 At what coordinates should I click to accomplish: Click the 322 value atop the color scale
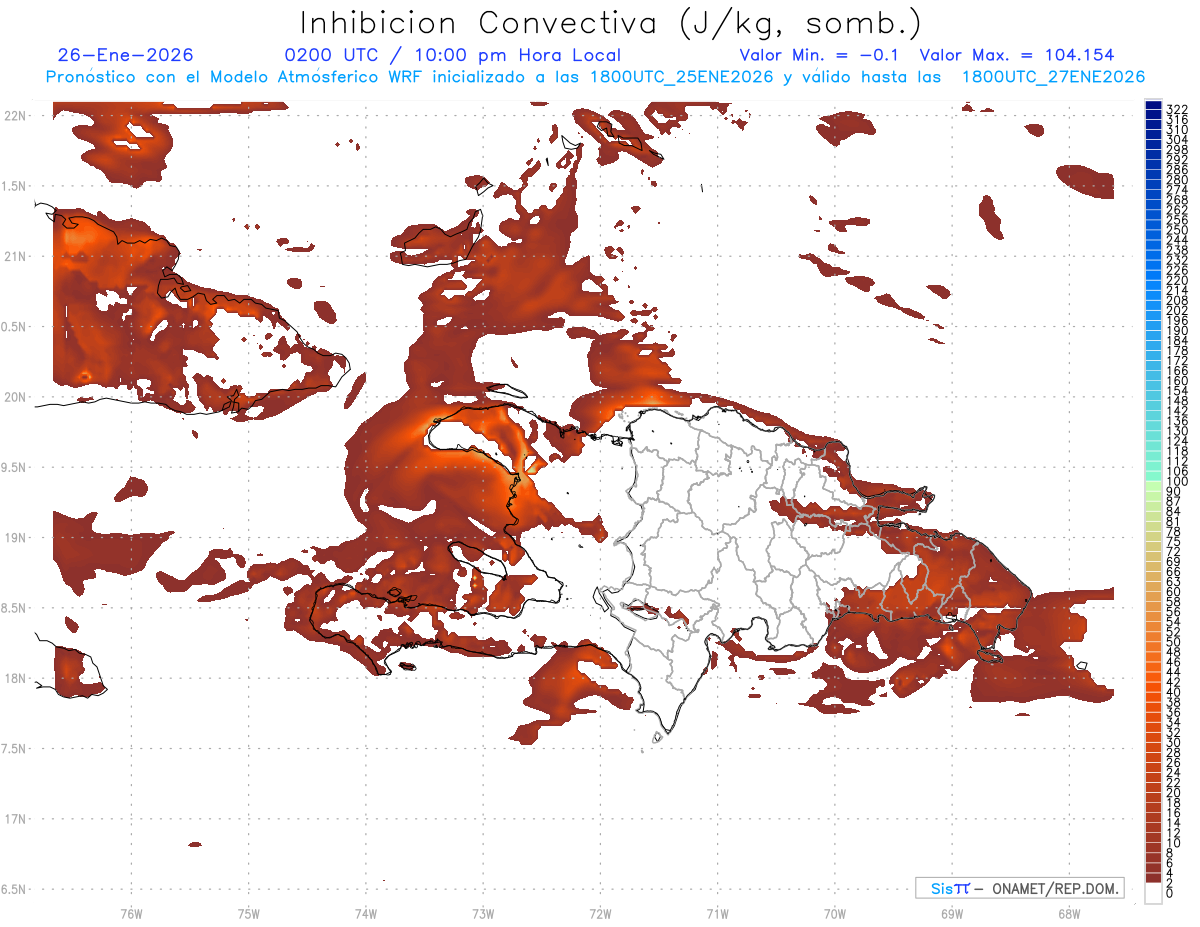coord(1177,109)
